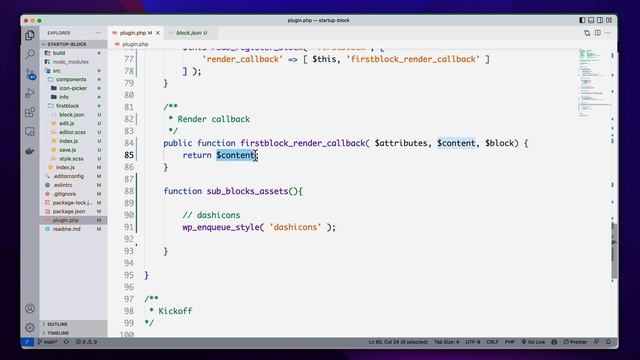Open the Accounts menu icon

30,309
